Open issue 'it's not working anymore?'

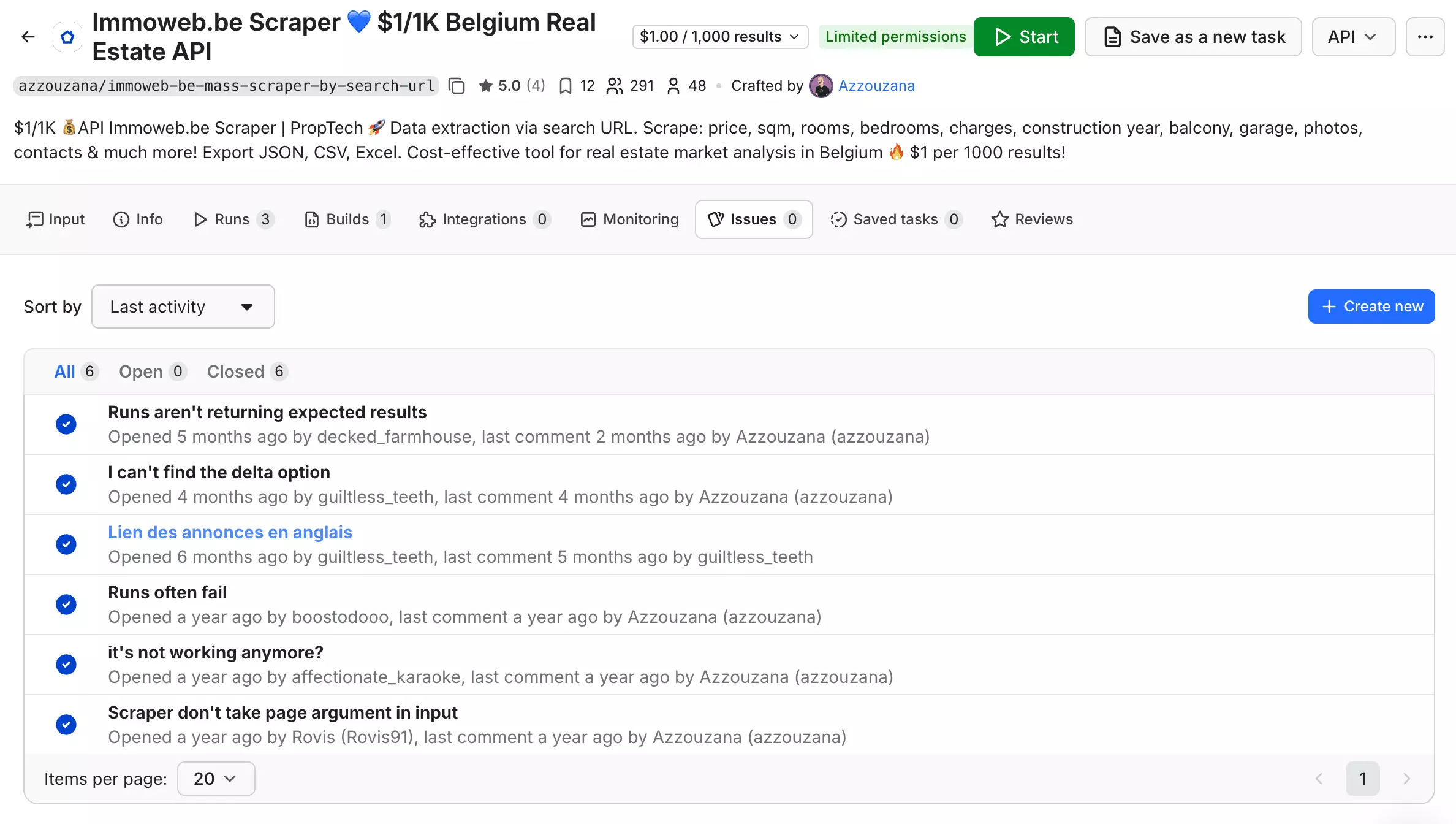[216, 652]
